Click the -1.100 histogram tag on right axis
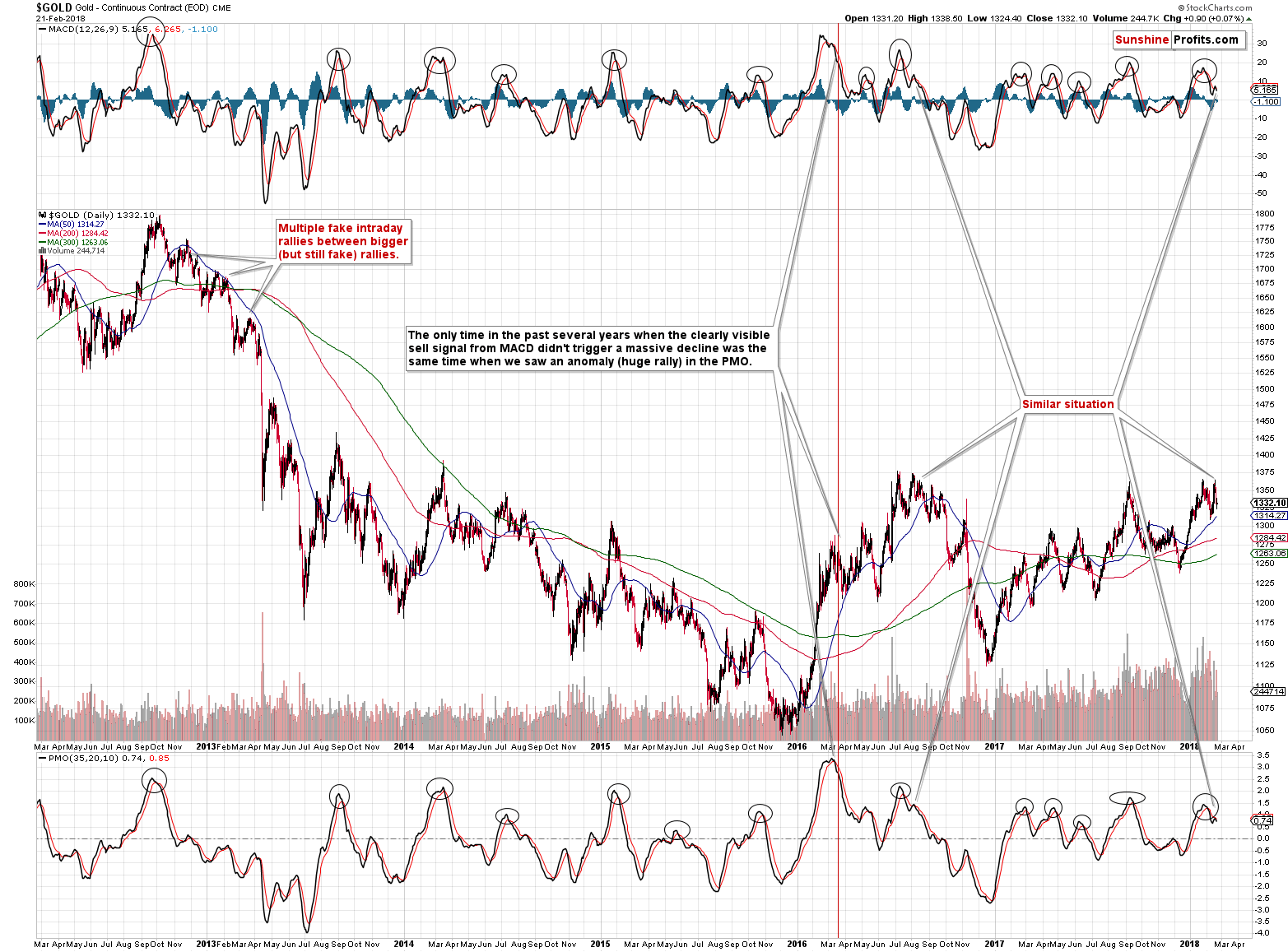Screen dimensions: 1288x952 point(1266,101)
